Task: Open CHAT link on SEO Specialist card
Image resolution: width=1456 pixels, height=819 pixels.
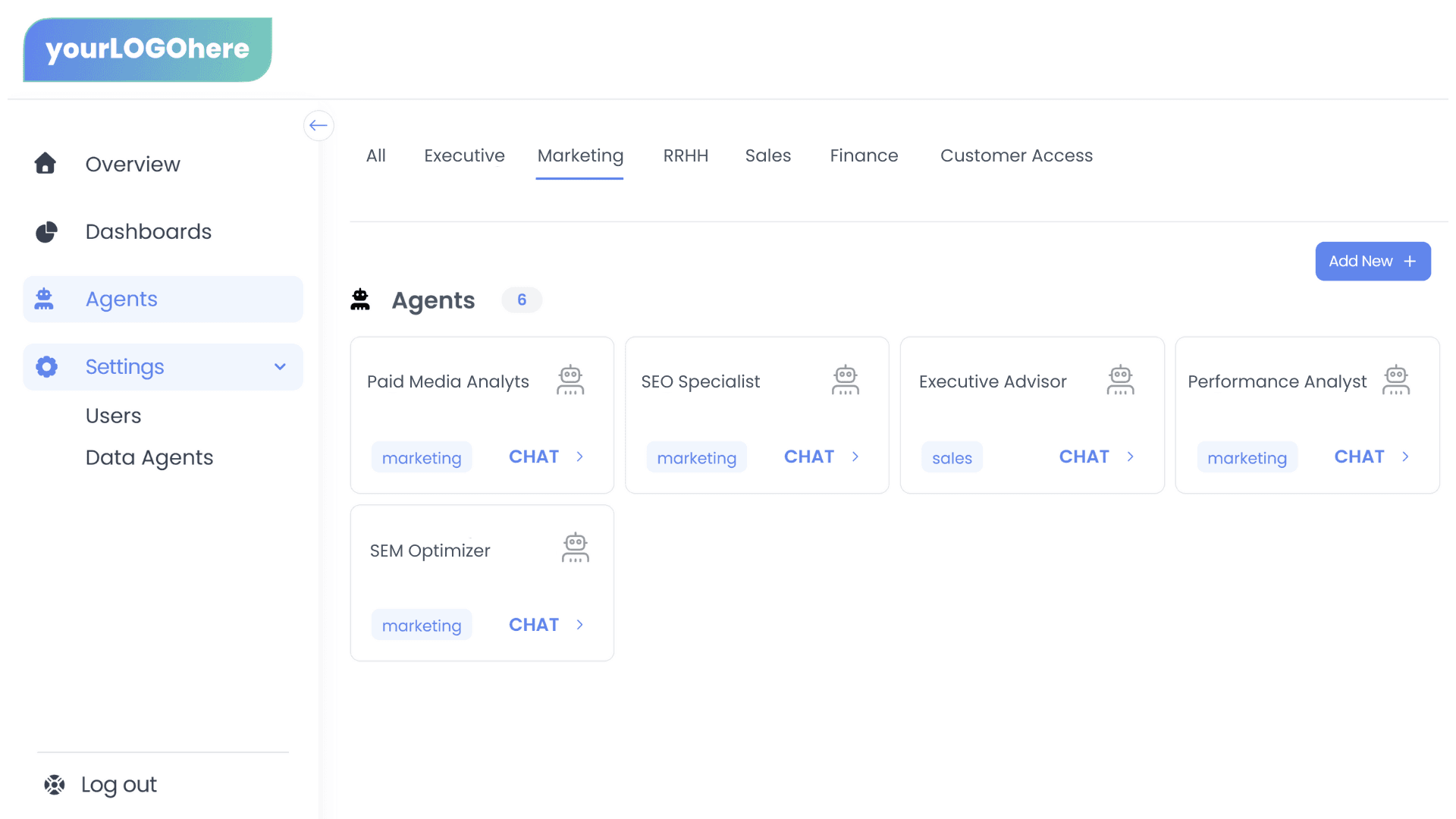Action: [808, 457]
